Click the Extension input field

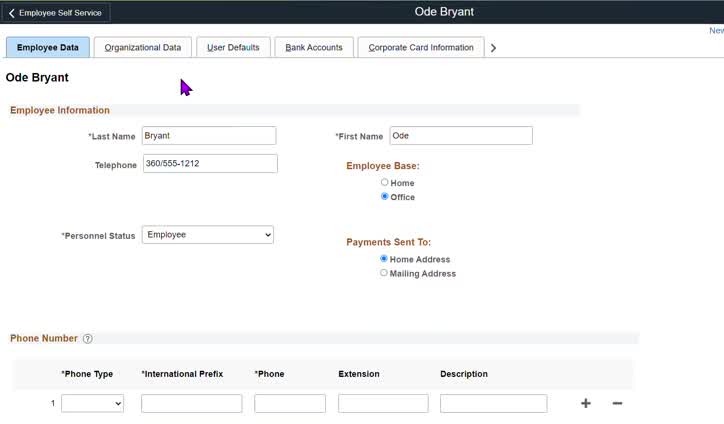pyautogui.click(x=383, y=403)
